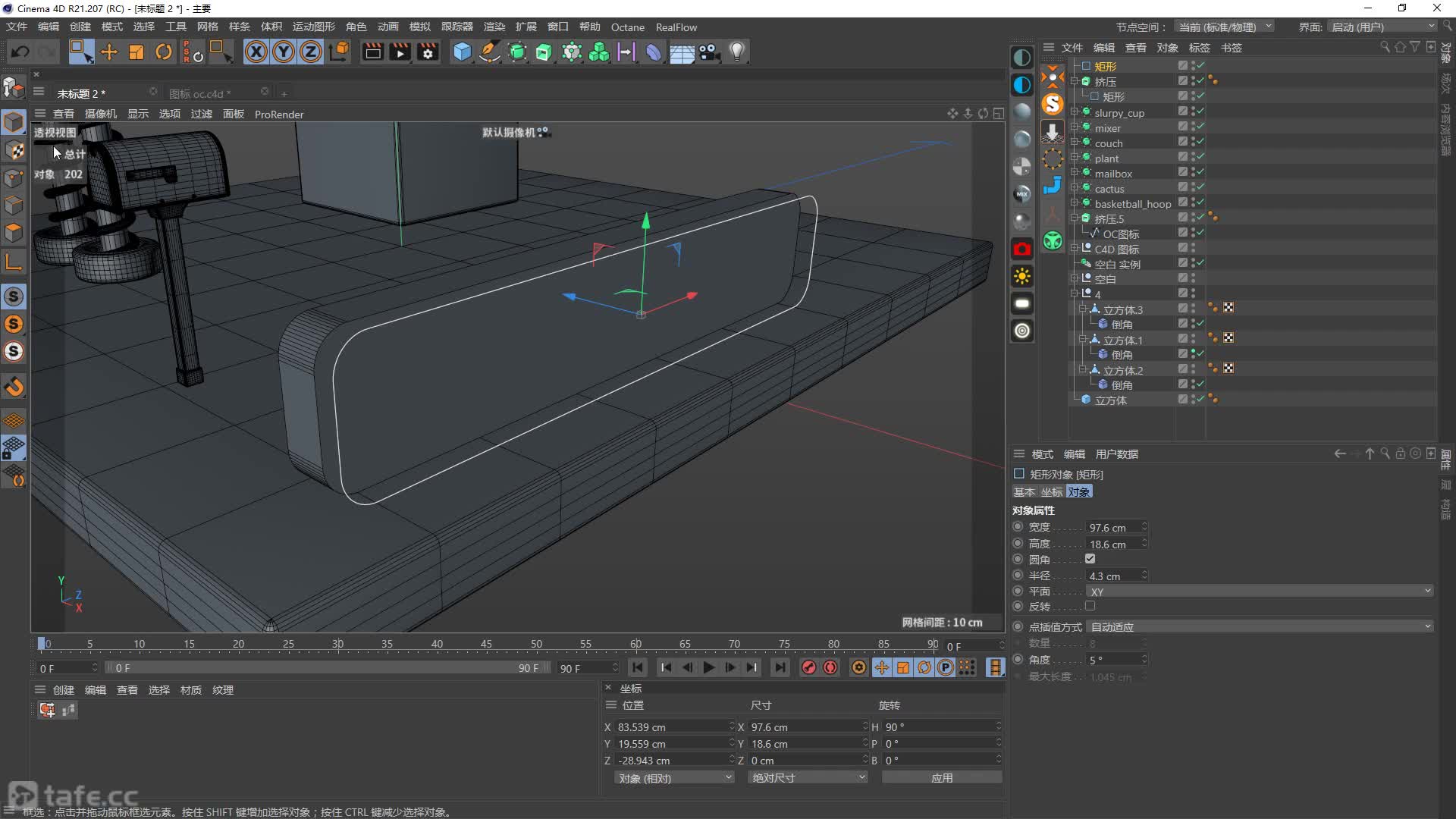Click the attribute manager back arrow
This screenshot has height=819, width=1456.
(1340, 453)
